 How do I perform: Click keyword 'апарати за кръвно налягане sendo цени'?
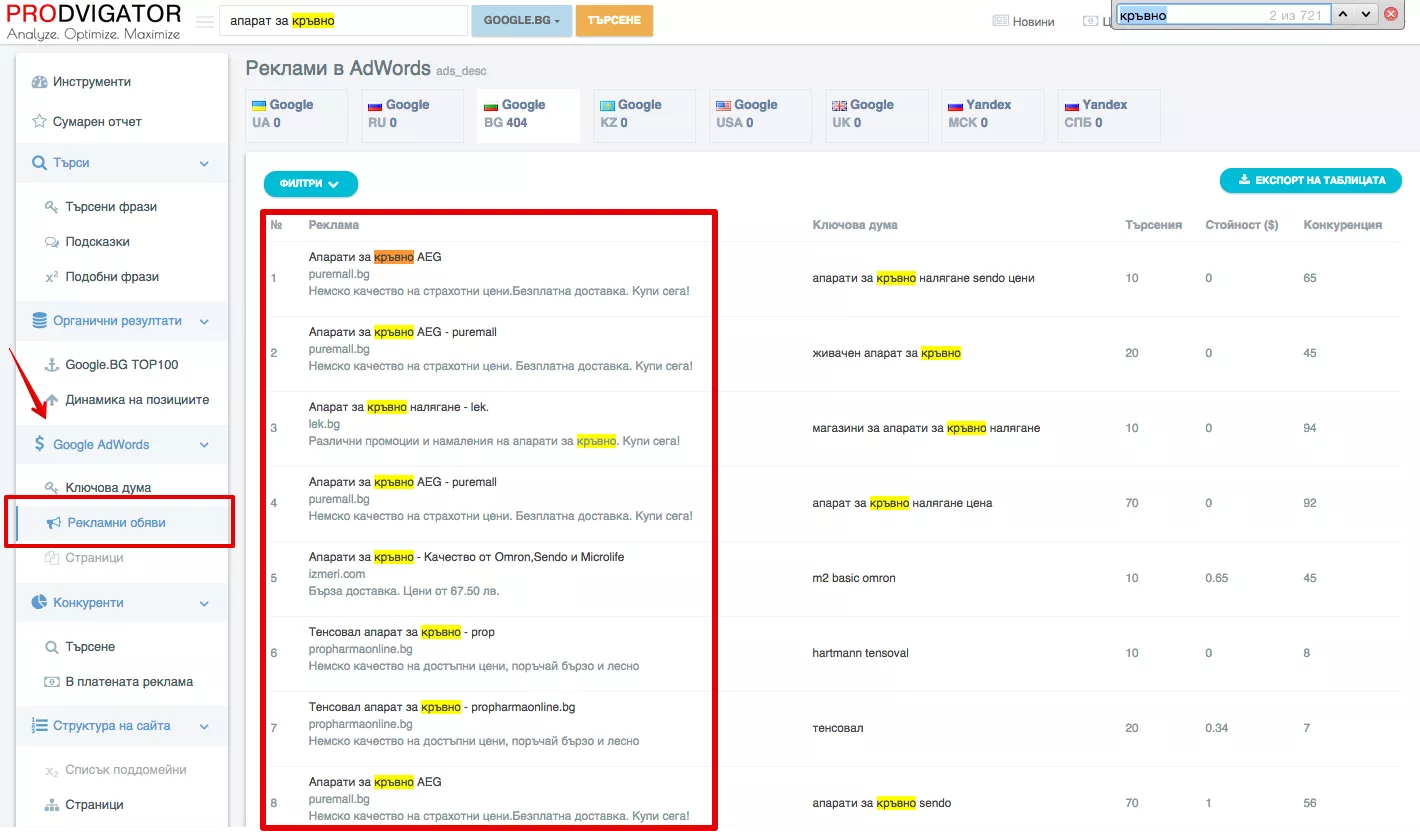[923, 278]
